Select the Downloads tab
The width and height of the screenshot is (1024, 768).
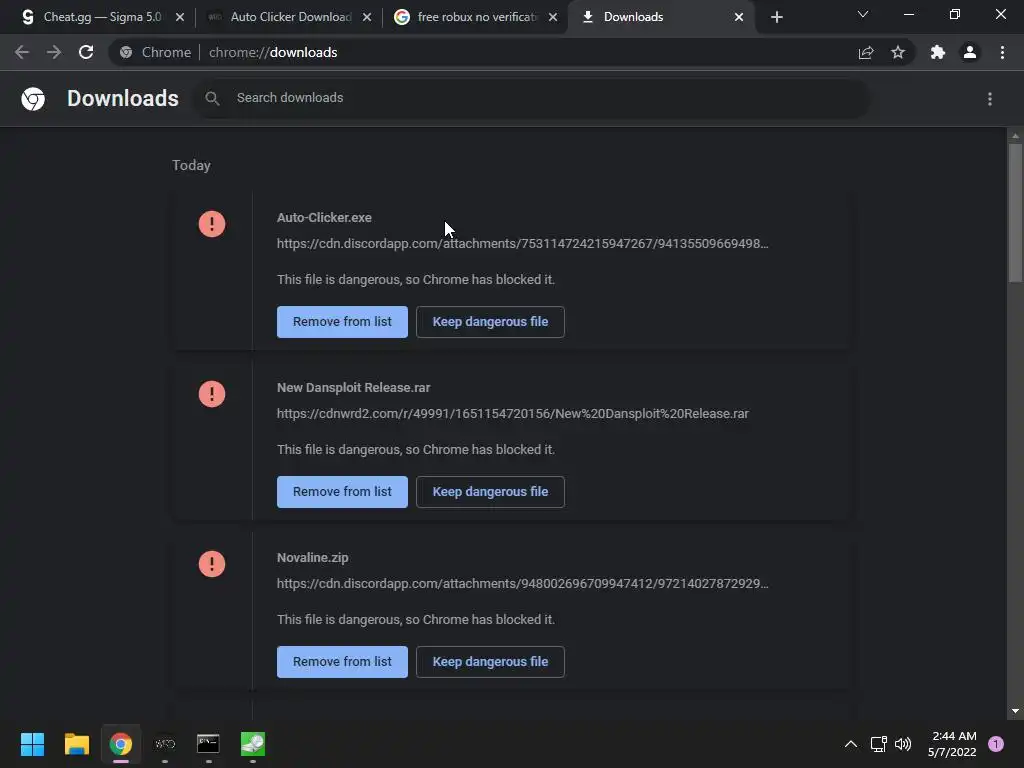[661, 17]
